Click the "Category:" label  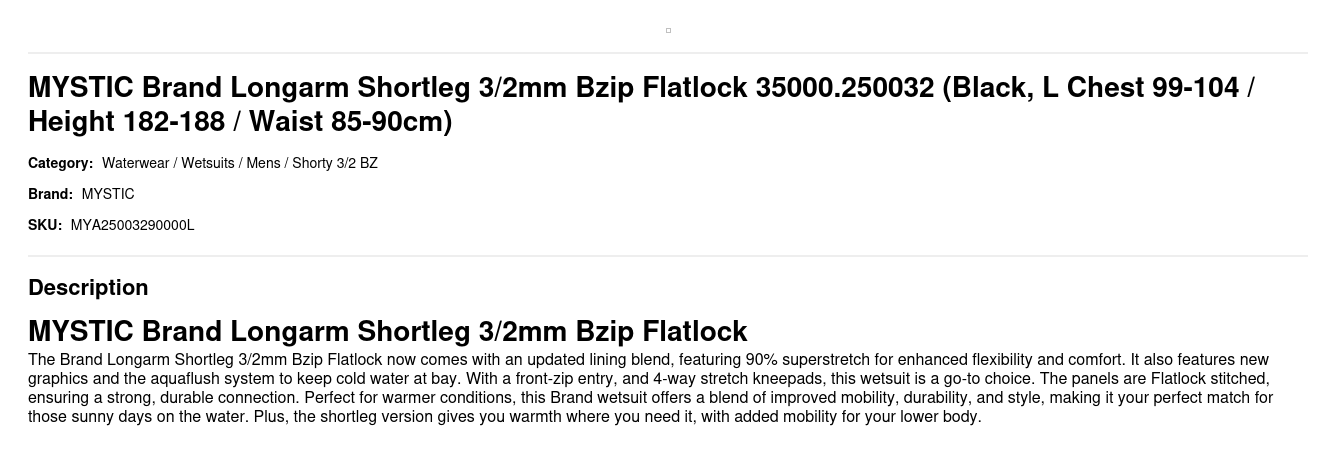(60, 163)
